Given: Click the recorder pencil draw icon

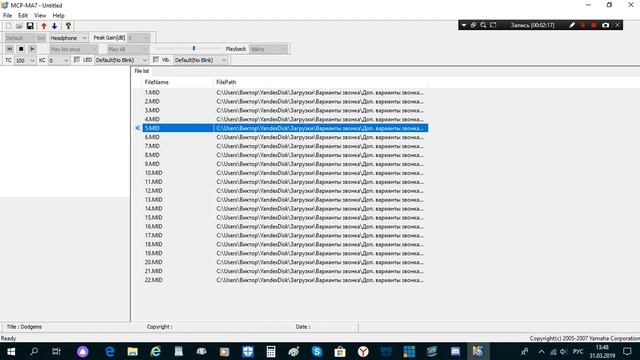Looking at the screenshot, I should 572,25.
